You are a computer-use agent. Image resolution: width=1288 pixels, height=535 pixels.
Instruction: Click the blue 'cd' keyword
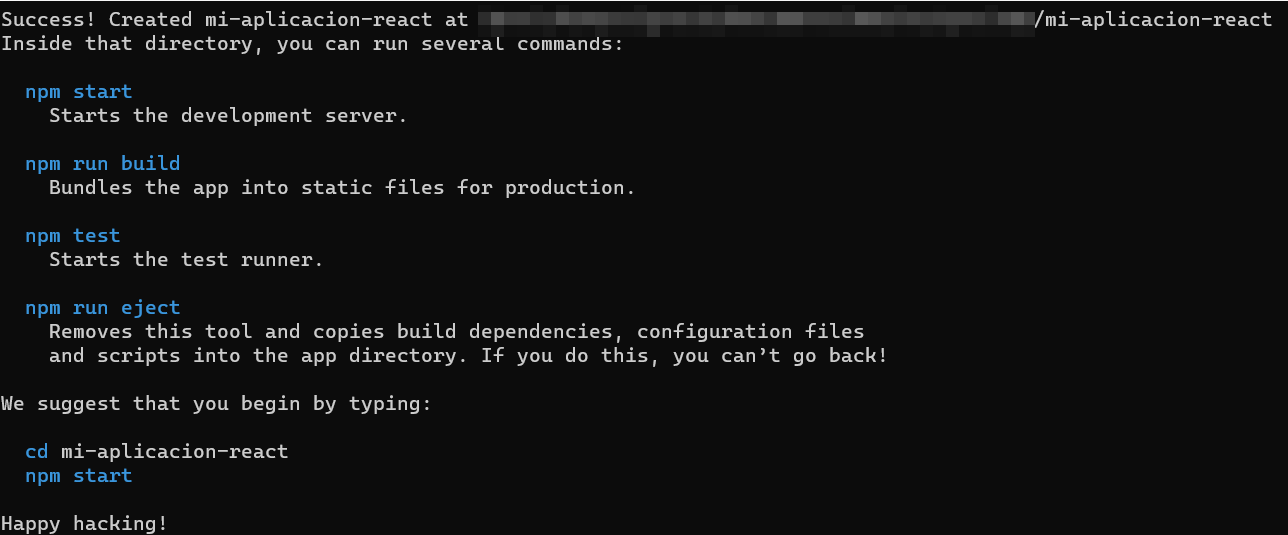(37, 451)
